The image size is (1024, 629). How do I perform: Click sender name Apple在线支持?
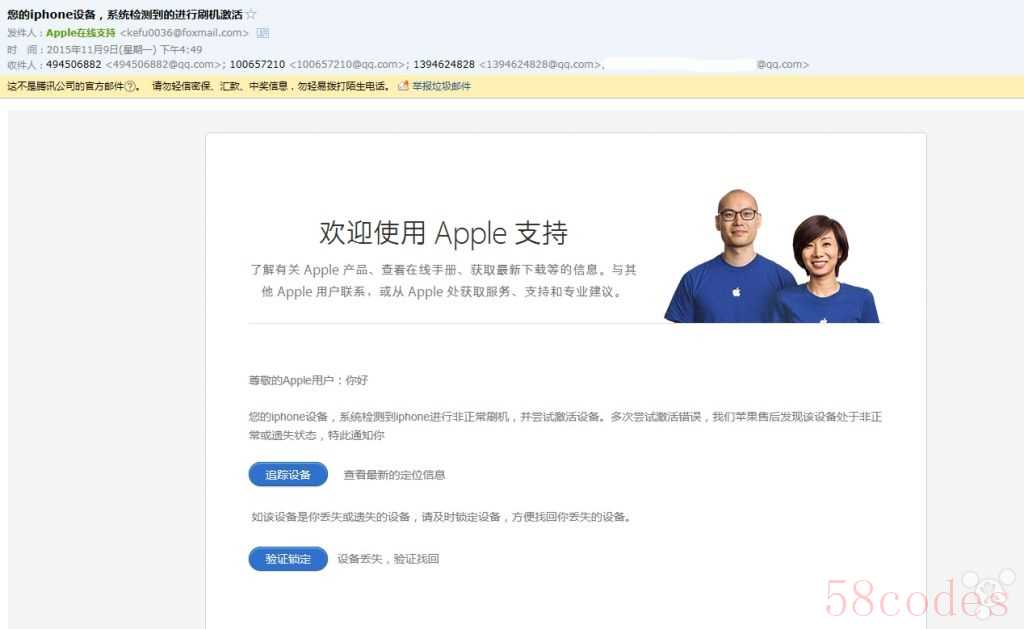coord(81,33)
